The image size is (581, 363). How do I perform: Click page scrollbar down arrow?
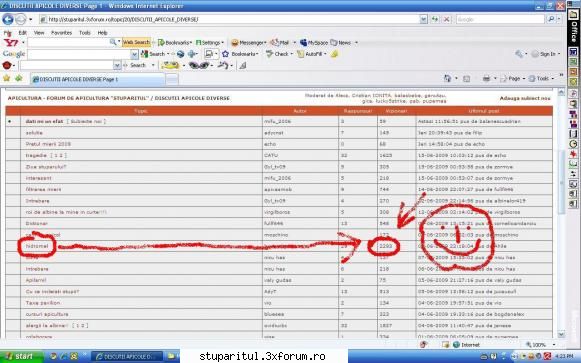(x=561, y=334)
